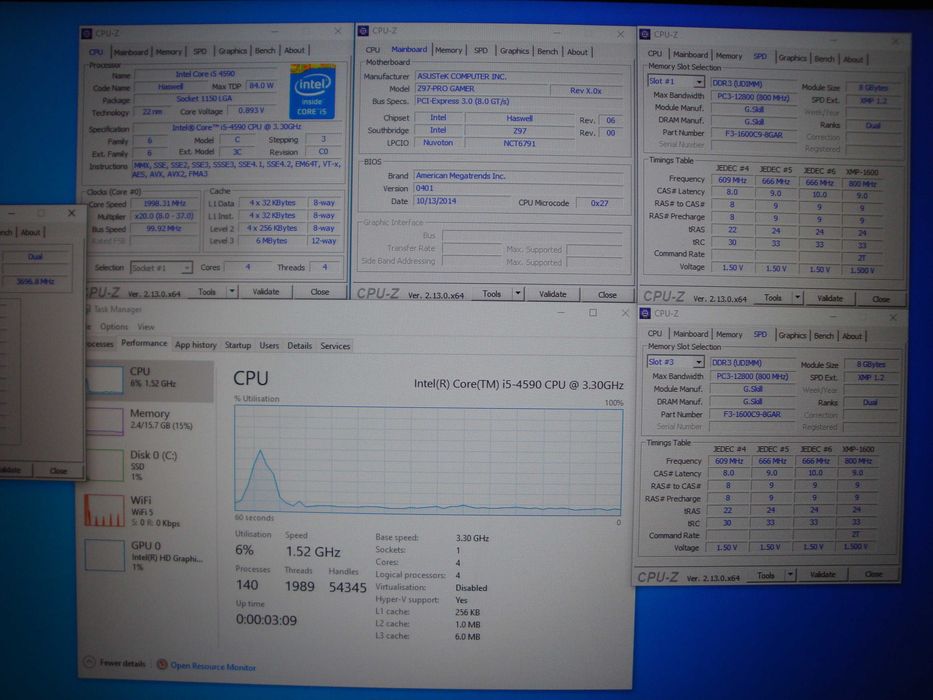Screen dimensions: 933x700
Task: Click the Intel Core i5 logo in CPU-Z
Action: (312, 92)
